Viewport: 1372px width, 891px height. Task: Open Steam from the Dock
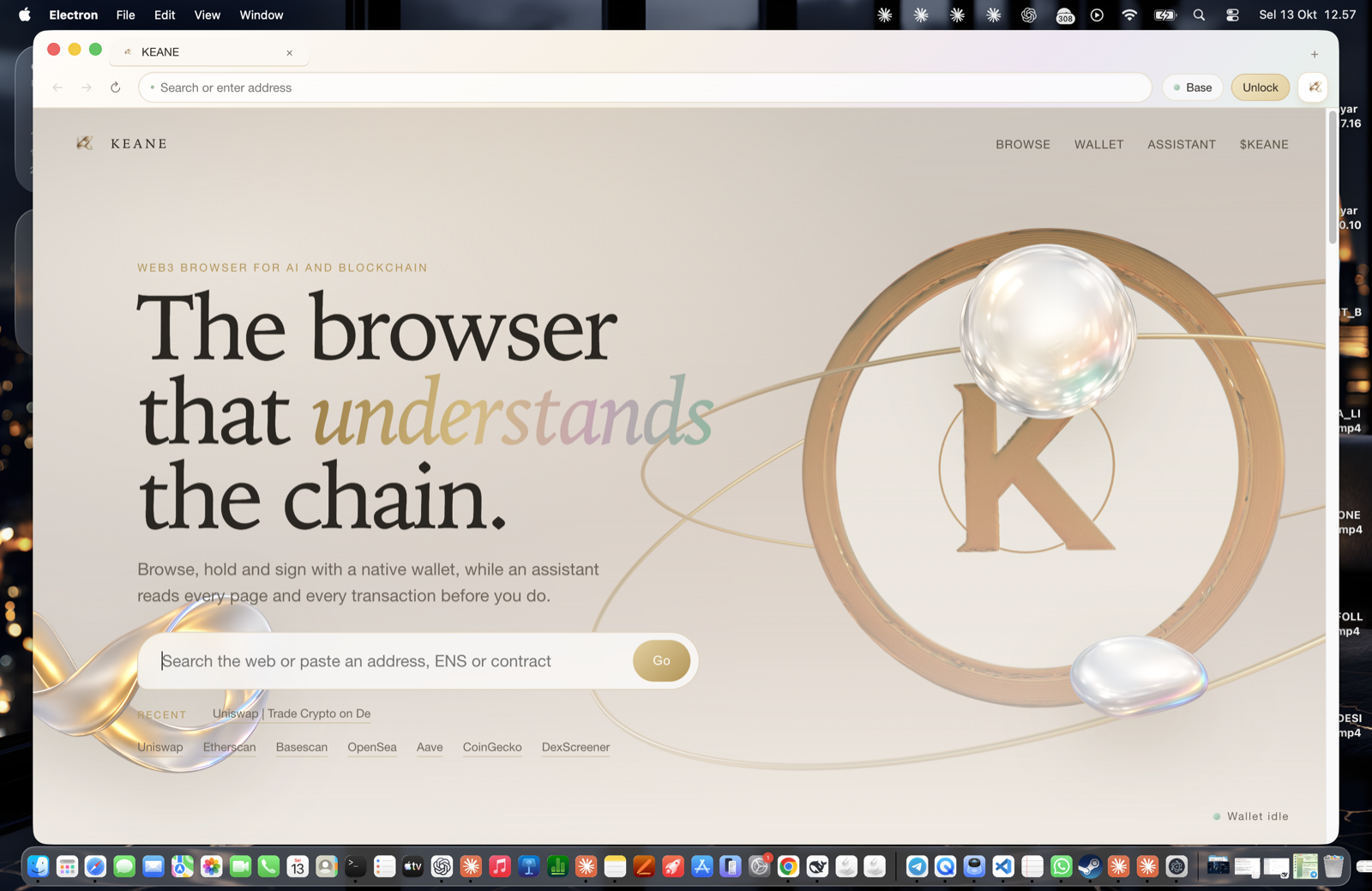(x=1090, y=866)
